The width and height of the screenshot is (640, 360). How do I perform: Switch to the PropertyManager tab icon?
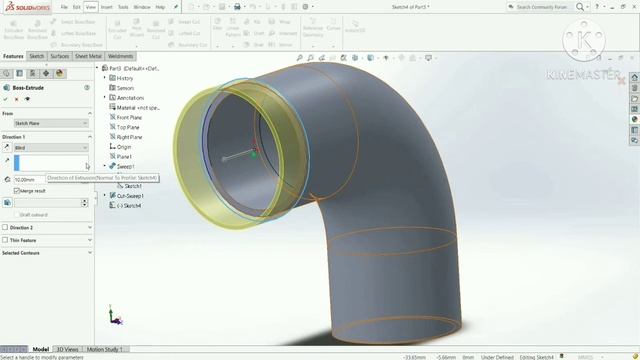19,73
